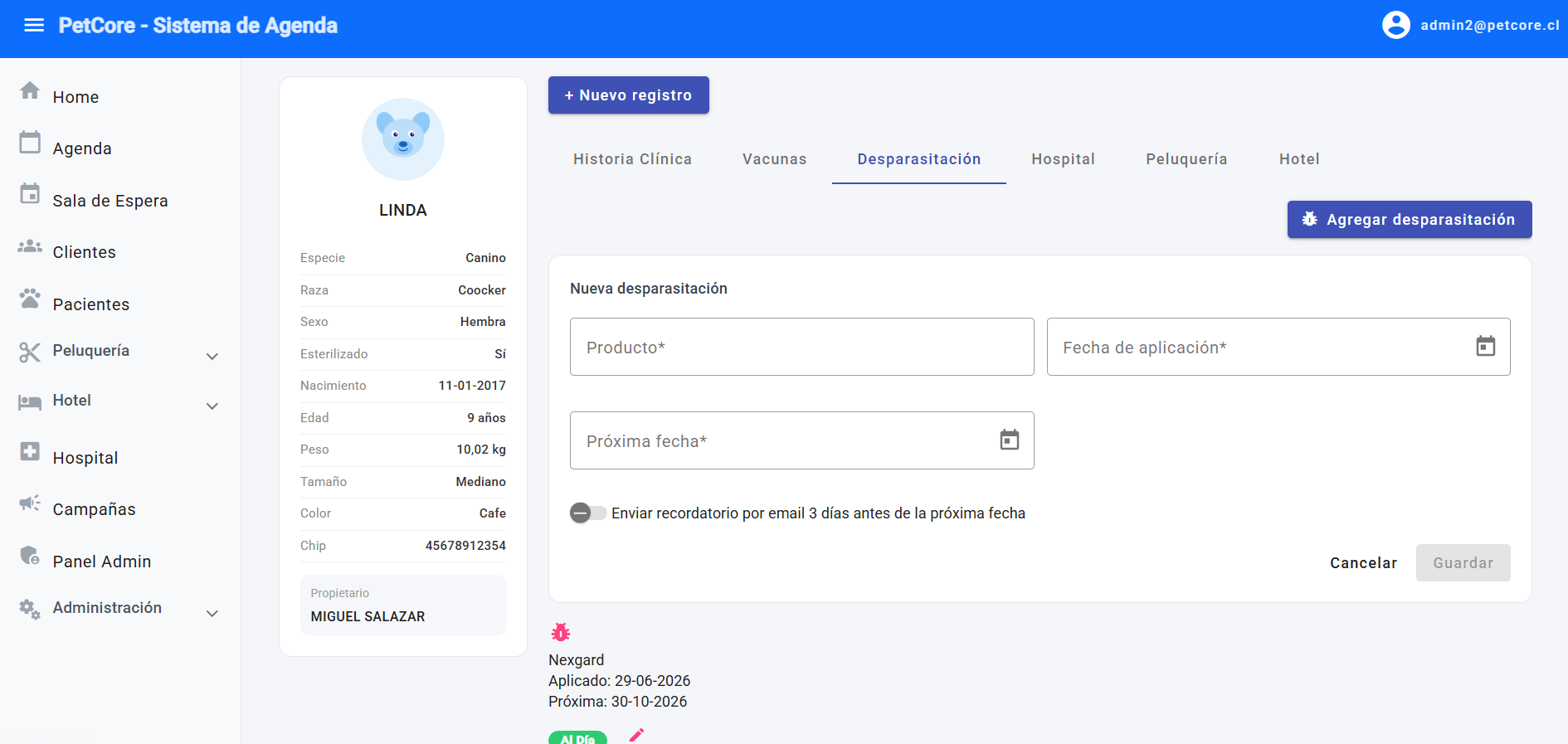Screen dimensions: 1568x744
Task: Switch to the Vacunas tab
Action: coord(775,159)
